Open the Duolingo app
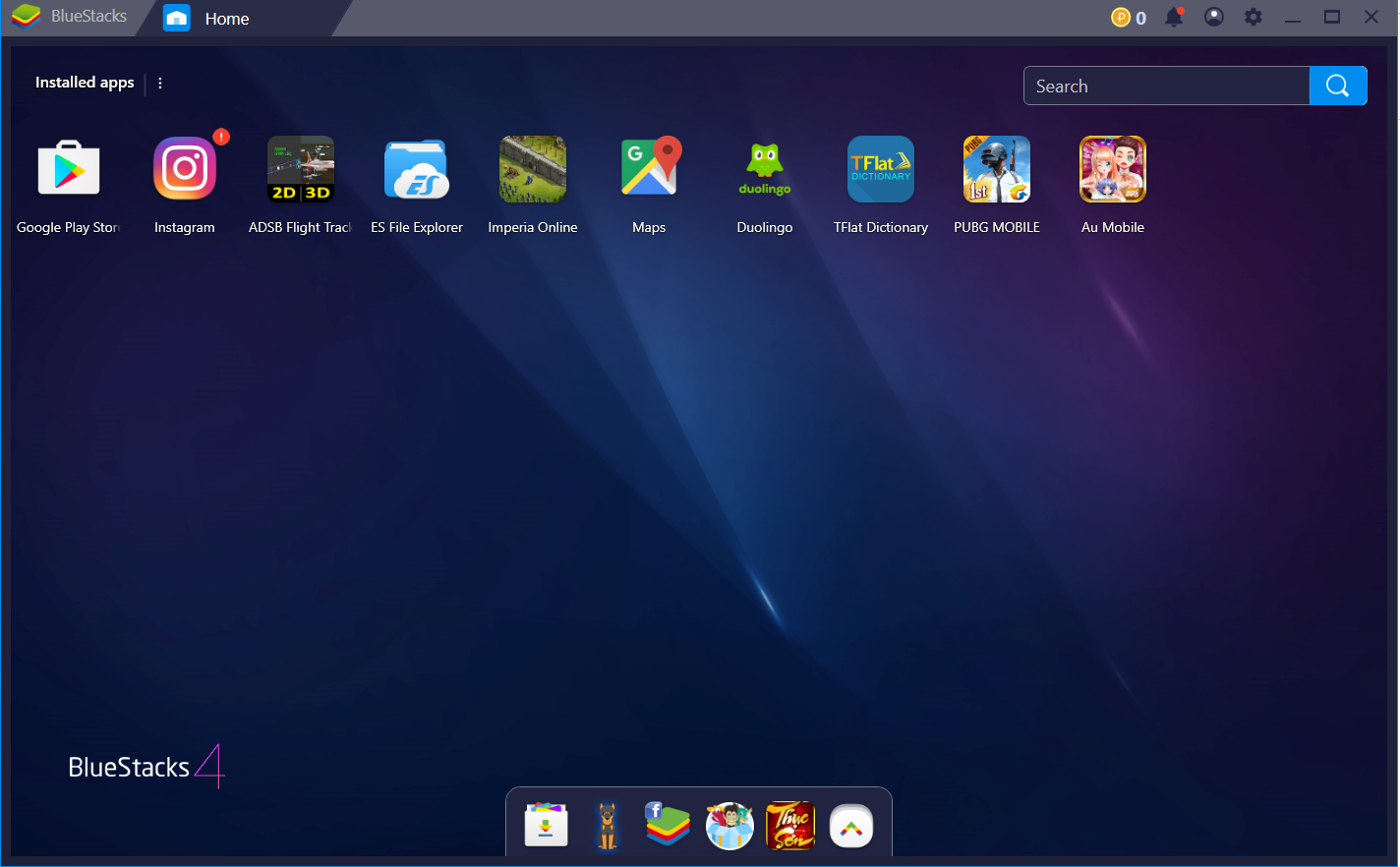The width and height of the screenshot is (1400, 867). tap(765, 169)
